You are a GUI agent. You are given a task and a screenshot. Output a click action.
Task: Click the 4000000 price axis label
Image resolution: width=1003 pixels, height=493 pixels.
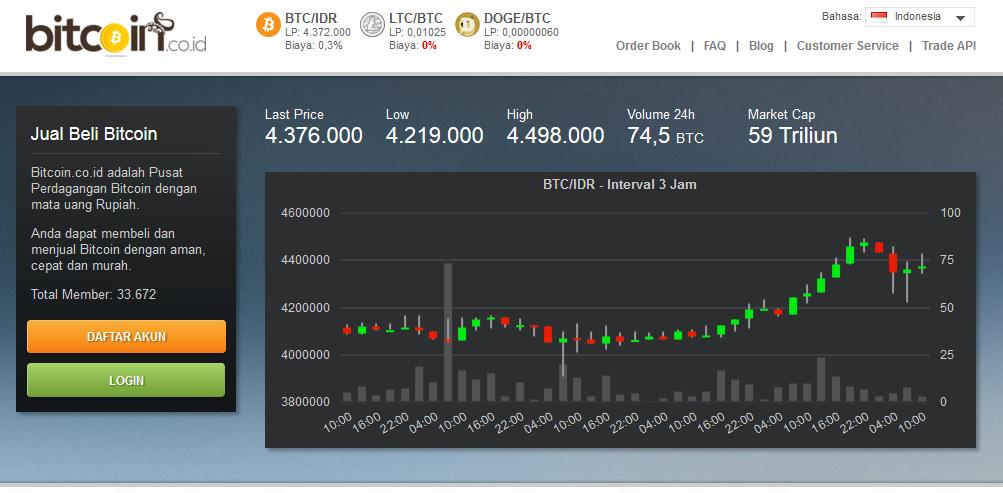pyautogui.click(x=305, y=355)
